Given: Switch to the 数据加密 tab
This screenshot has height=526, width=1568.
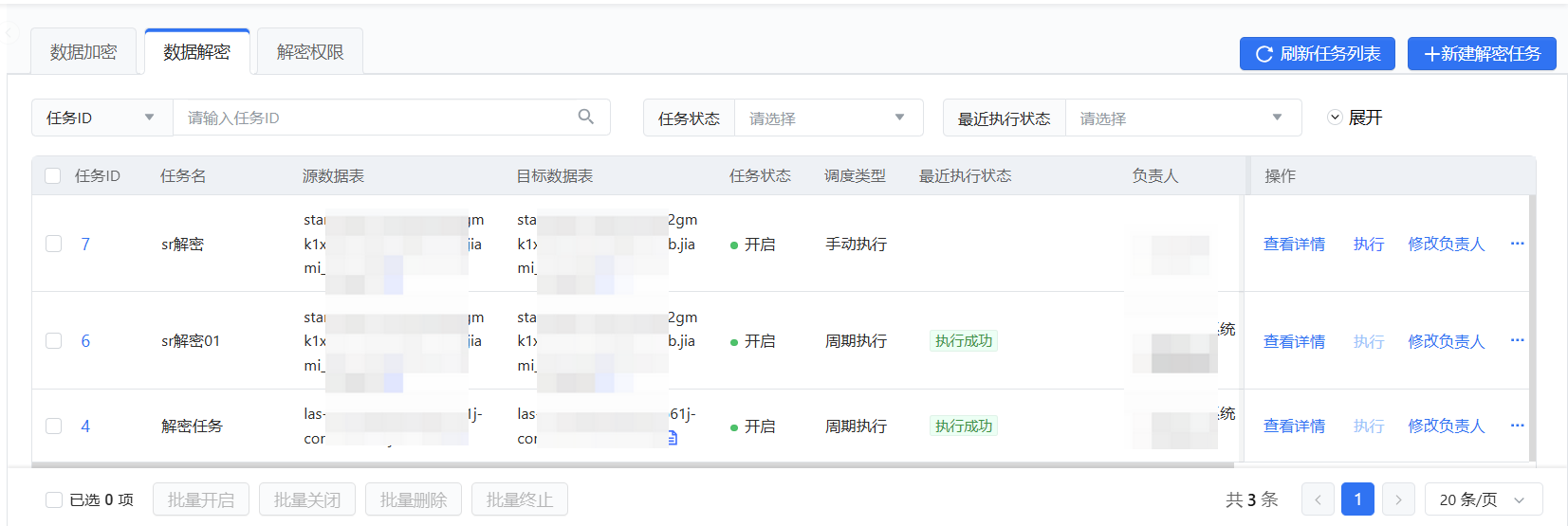Looking at the screenshot, I should pyautogui.click(x=83, y=52).
